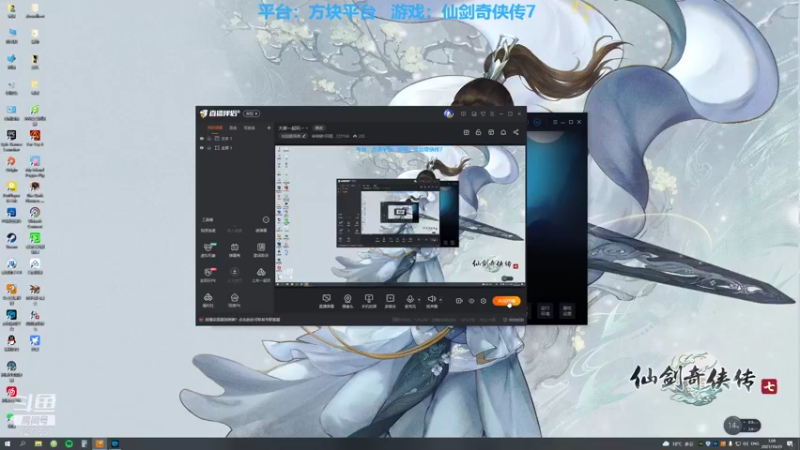Open the middle tool icon in first tool row
The width and height of the screenshot is (800, 450).
(x=235, y=247)
